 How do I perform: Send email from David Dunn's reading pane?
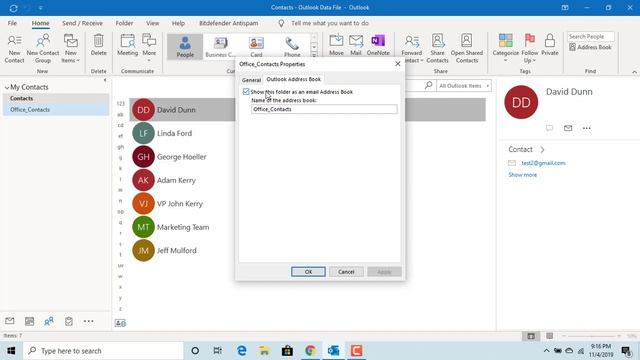[568, 128]
